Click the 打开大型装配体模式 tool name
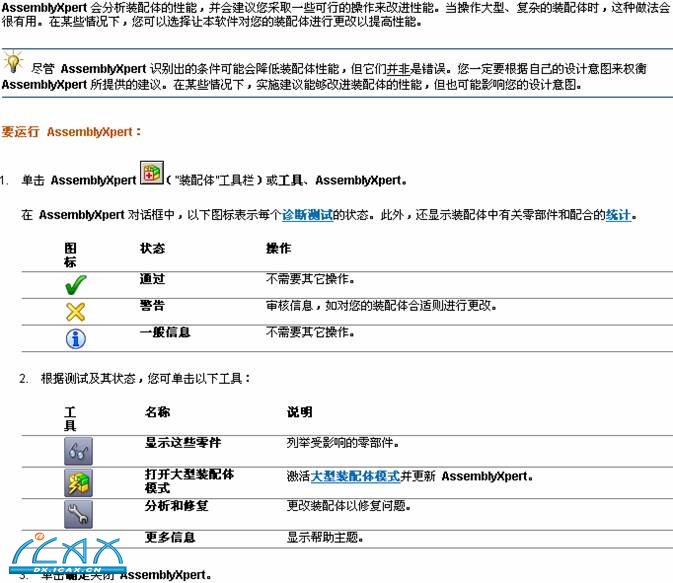Screen dimensions: 673x583 click(189, 481)
